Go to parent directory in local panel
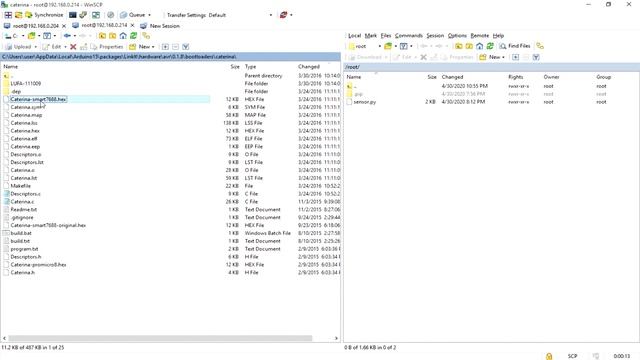The image size is (640, 360). 102,36
